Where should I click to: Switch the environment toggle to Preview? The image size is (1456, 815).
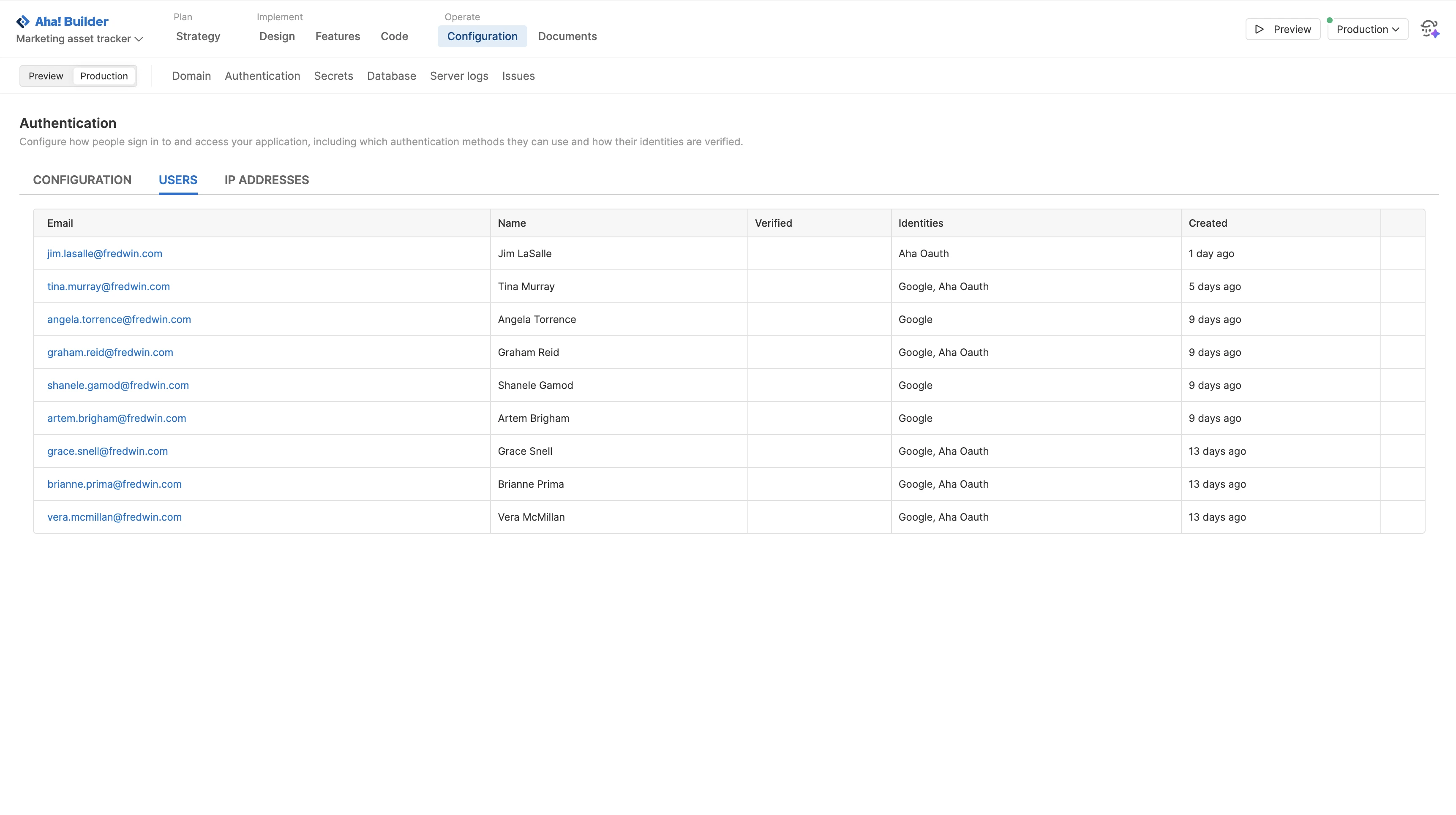[46, 76]
